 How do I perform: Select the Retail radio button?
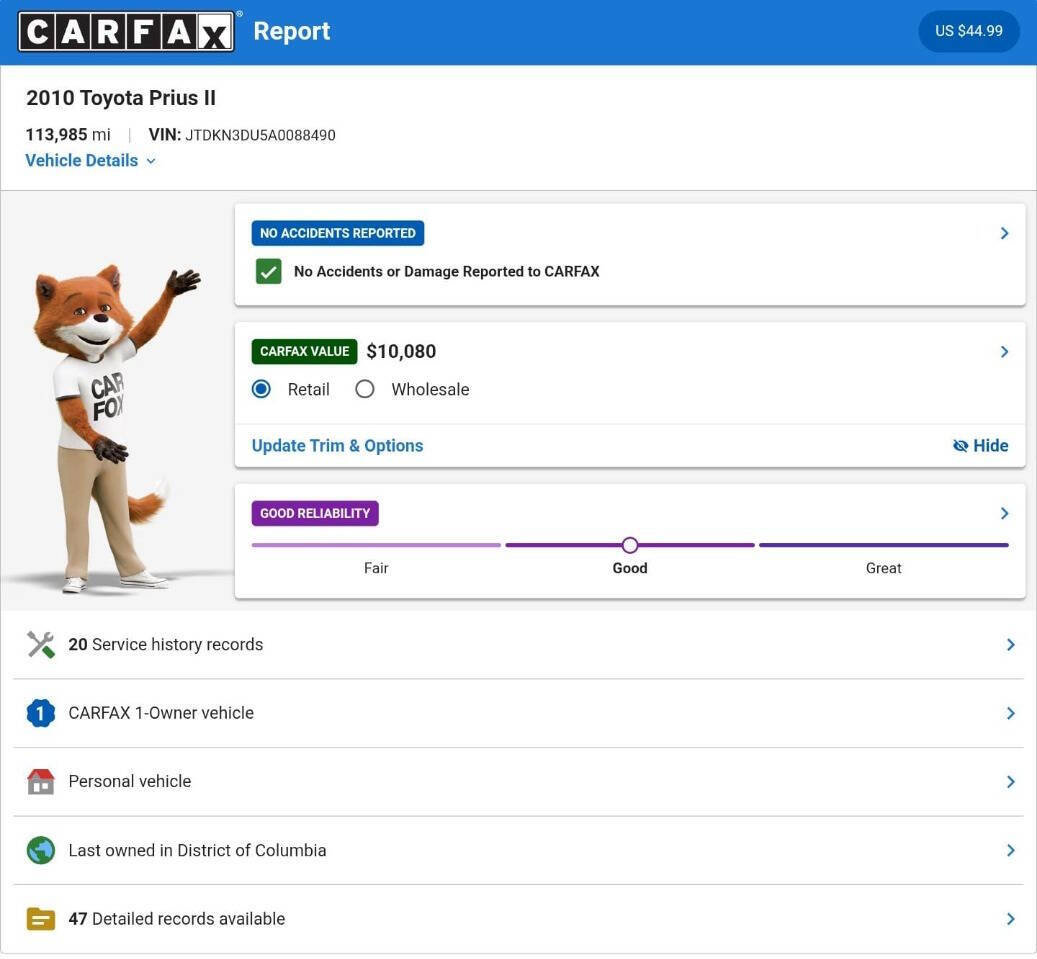coord(262,390)
